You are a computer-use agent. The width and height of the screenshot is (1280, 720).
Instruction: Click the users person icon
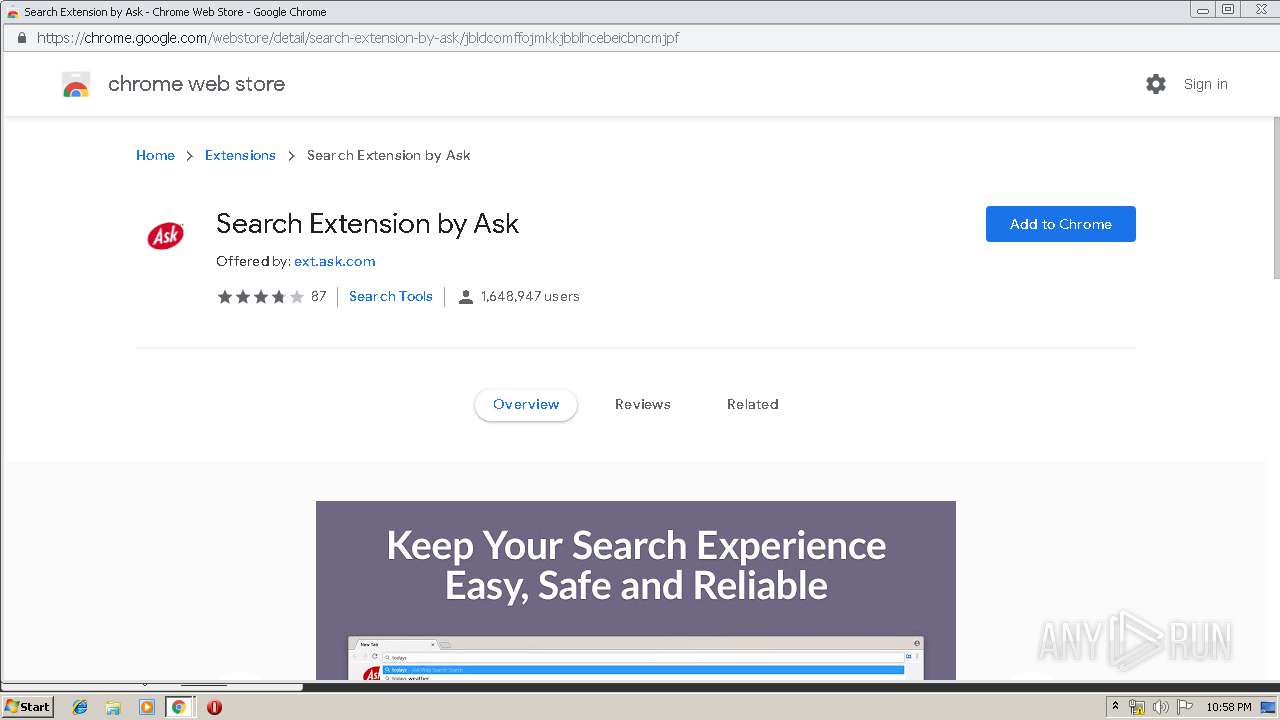[x=466, y=297]
